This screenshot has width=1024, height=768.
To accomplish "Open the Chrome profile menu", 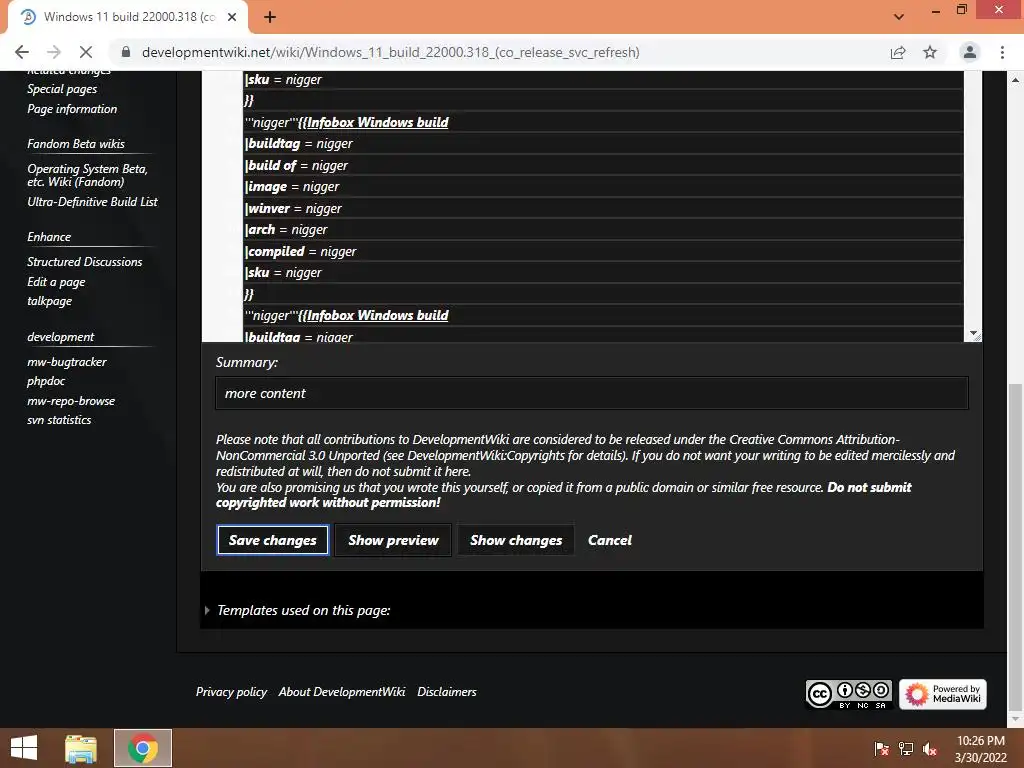I will (970, 52).
